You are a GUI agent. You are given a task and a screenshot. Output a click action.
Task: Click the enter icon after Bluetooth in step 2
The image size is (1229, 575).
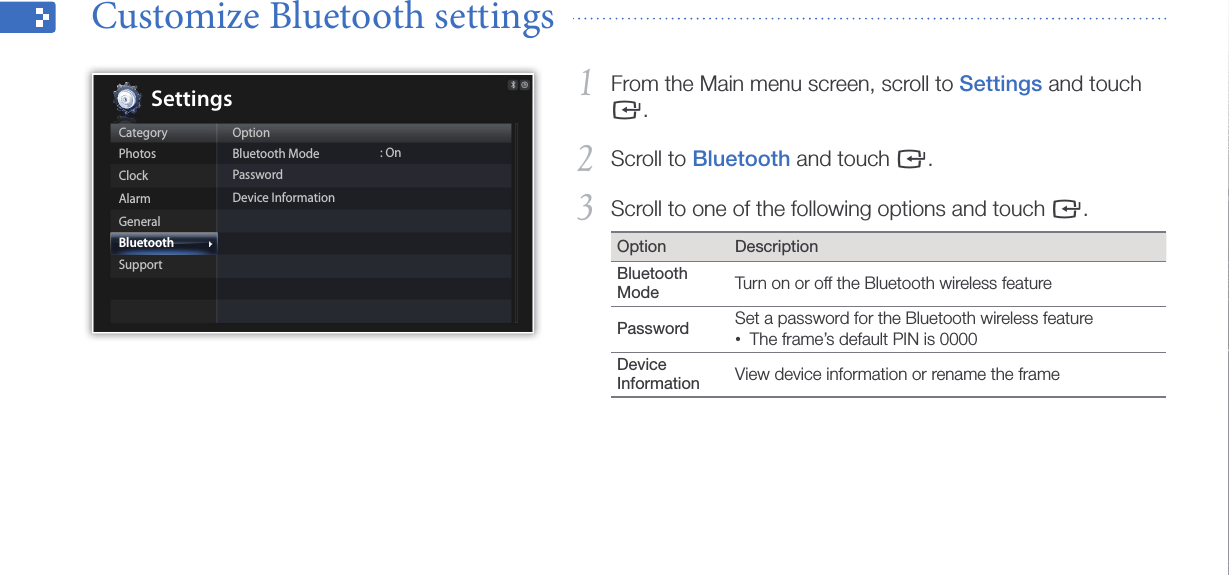coord(910,159)
